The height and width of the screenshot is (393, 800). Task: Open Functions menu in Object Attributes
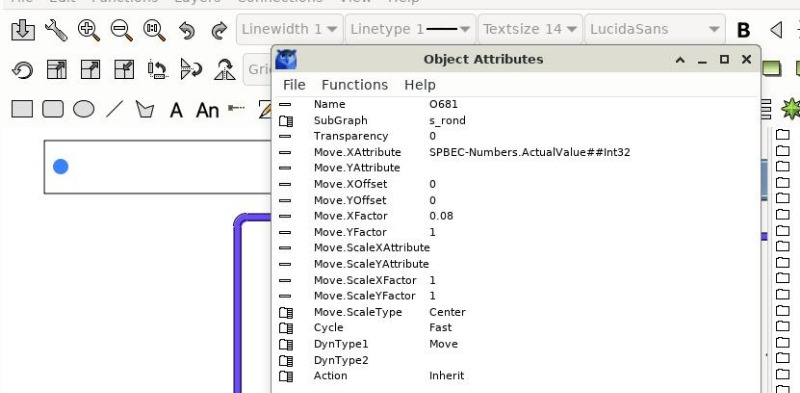coord(355,85)
